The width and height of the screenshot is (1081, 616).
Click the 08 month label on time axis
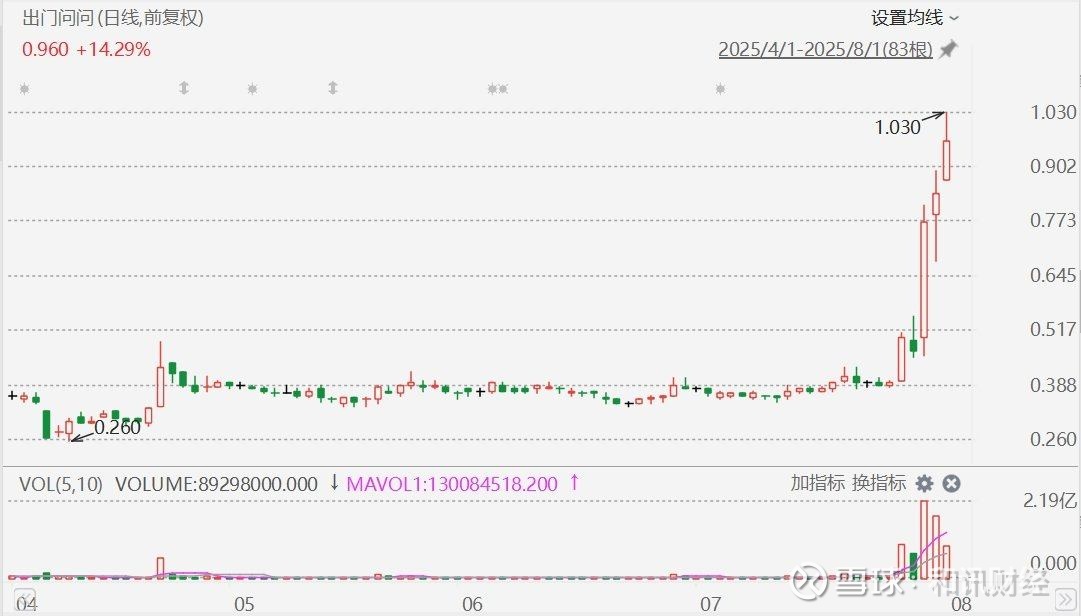pos(961,604)
